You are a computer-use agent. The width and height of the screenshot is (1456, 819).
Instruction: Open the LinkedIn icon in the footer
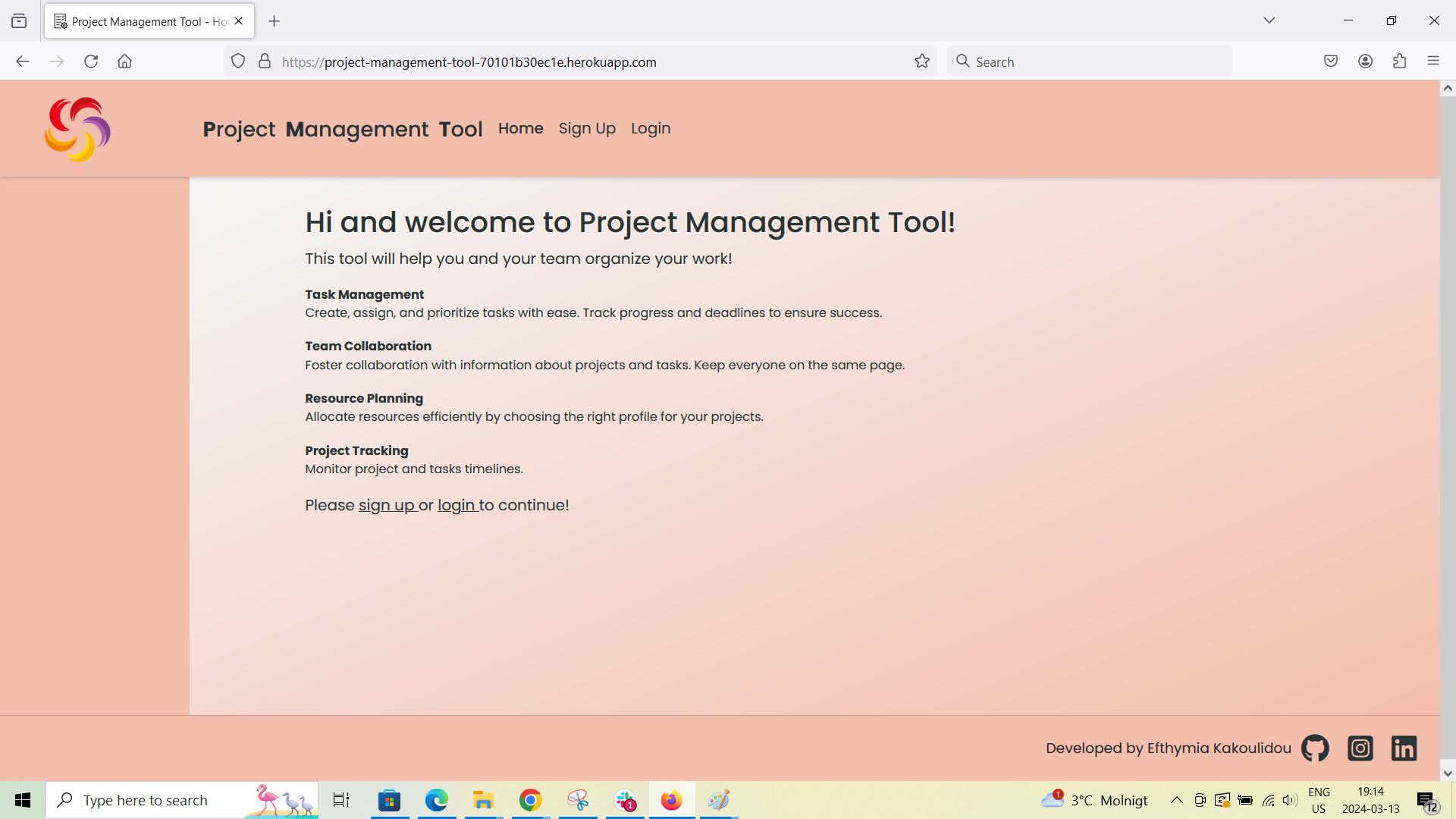[1404, 748]
